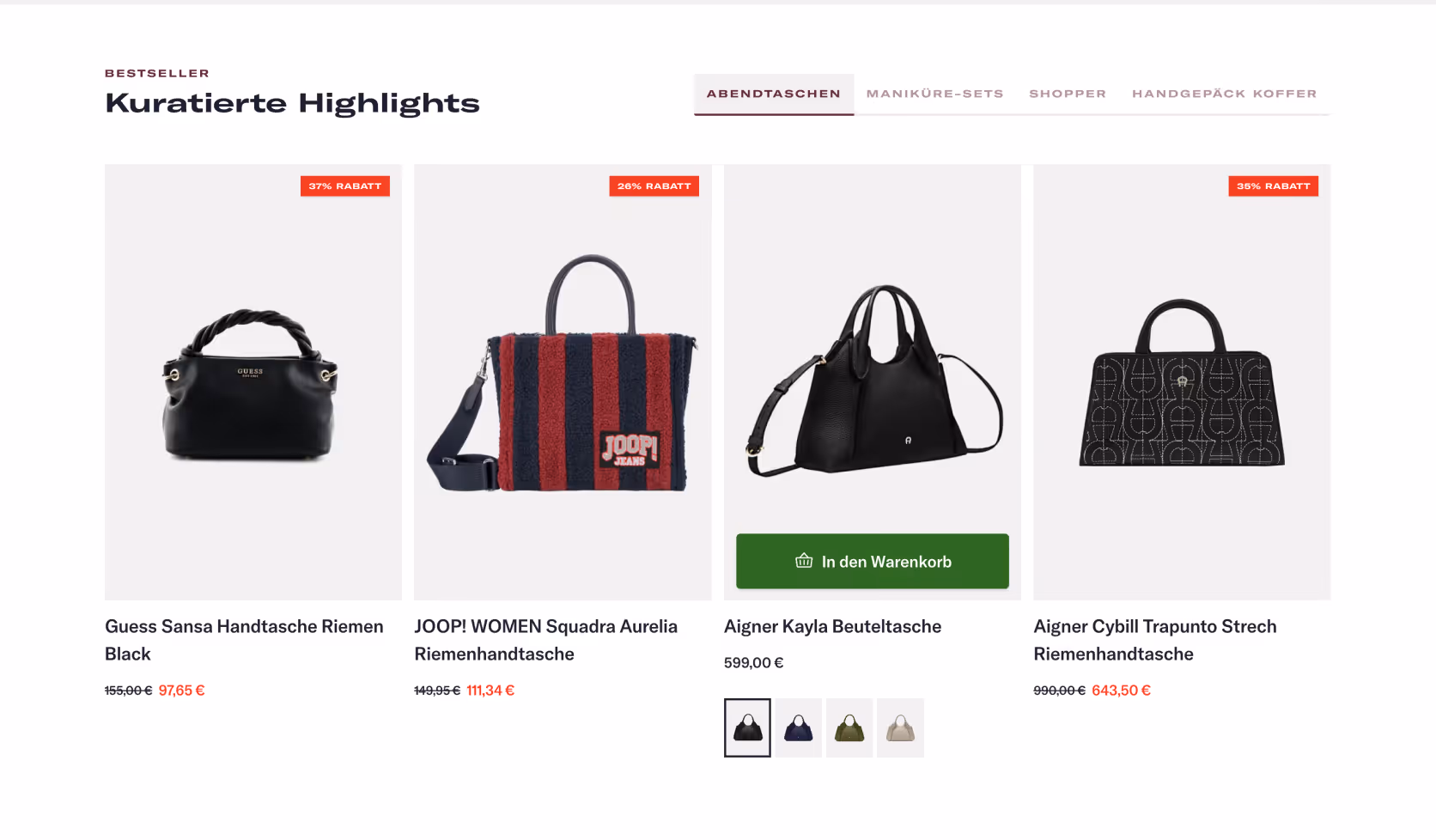Click the In den Warenkorb button

(873, 561)
